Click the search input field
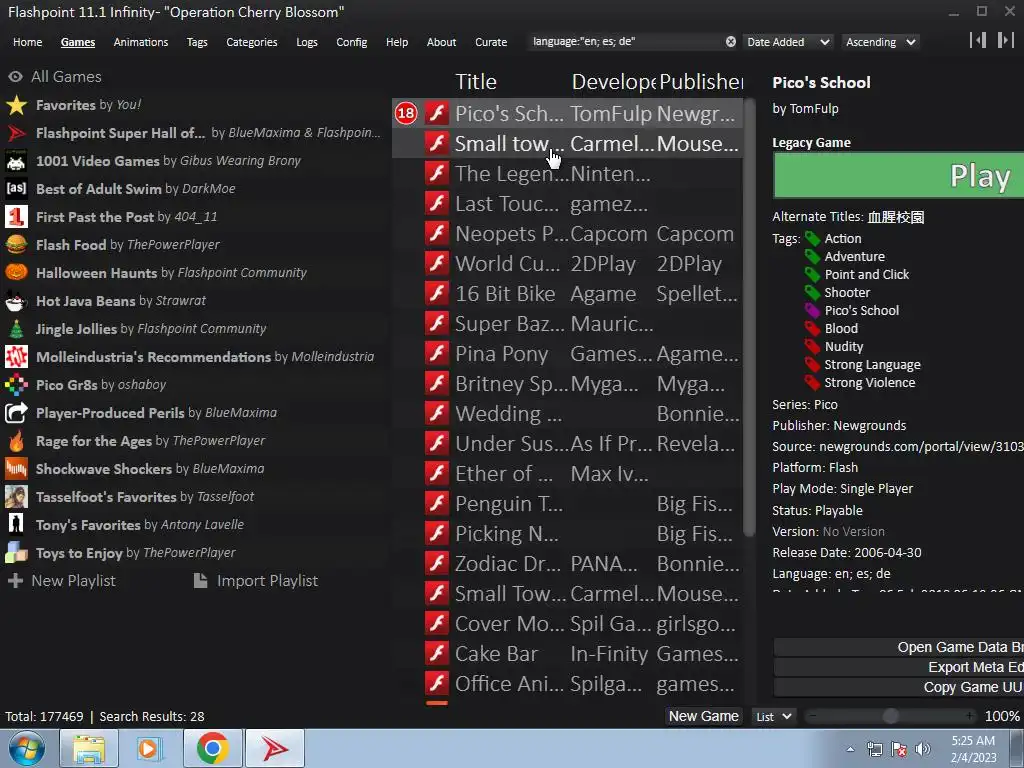 pyautogui.click(x=625, y=42)
